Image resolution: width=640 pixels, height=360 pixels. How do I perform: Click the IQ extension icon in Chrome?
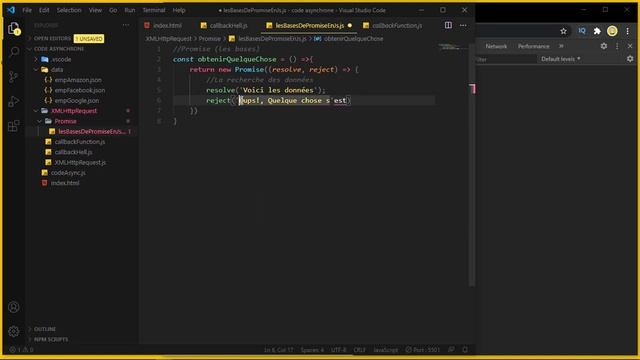tap(582, 31)
